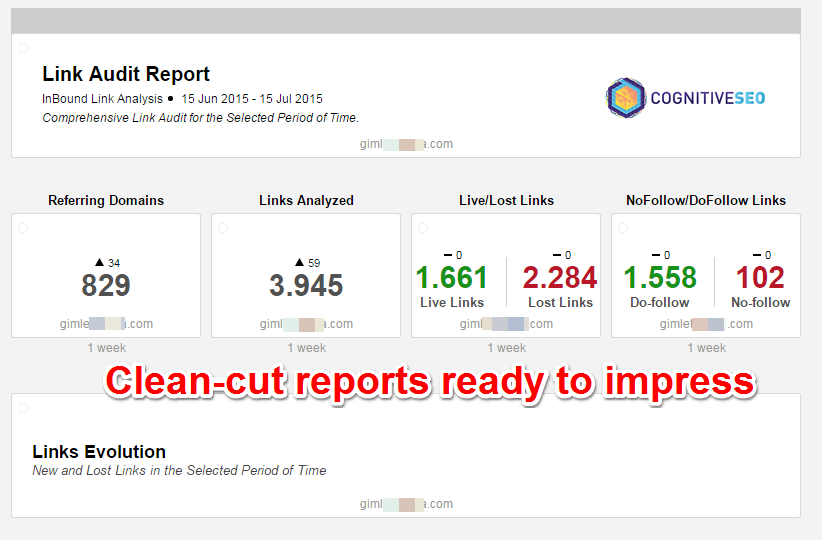Viewport: 822px width, 540px height.
Task: Click the domain name in the Links Analyzed card
Action: pos(306,324)
